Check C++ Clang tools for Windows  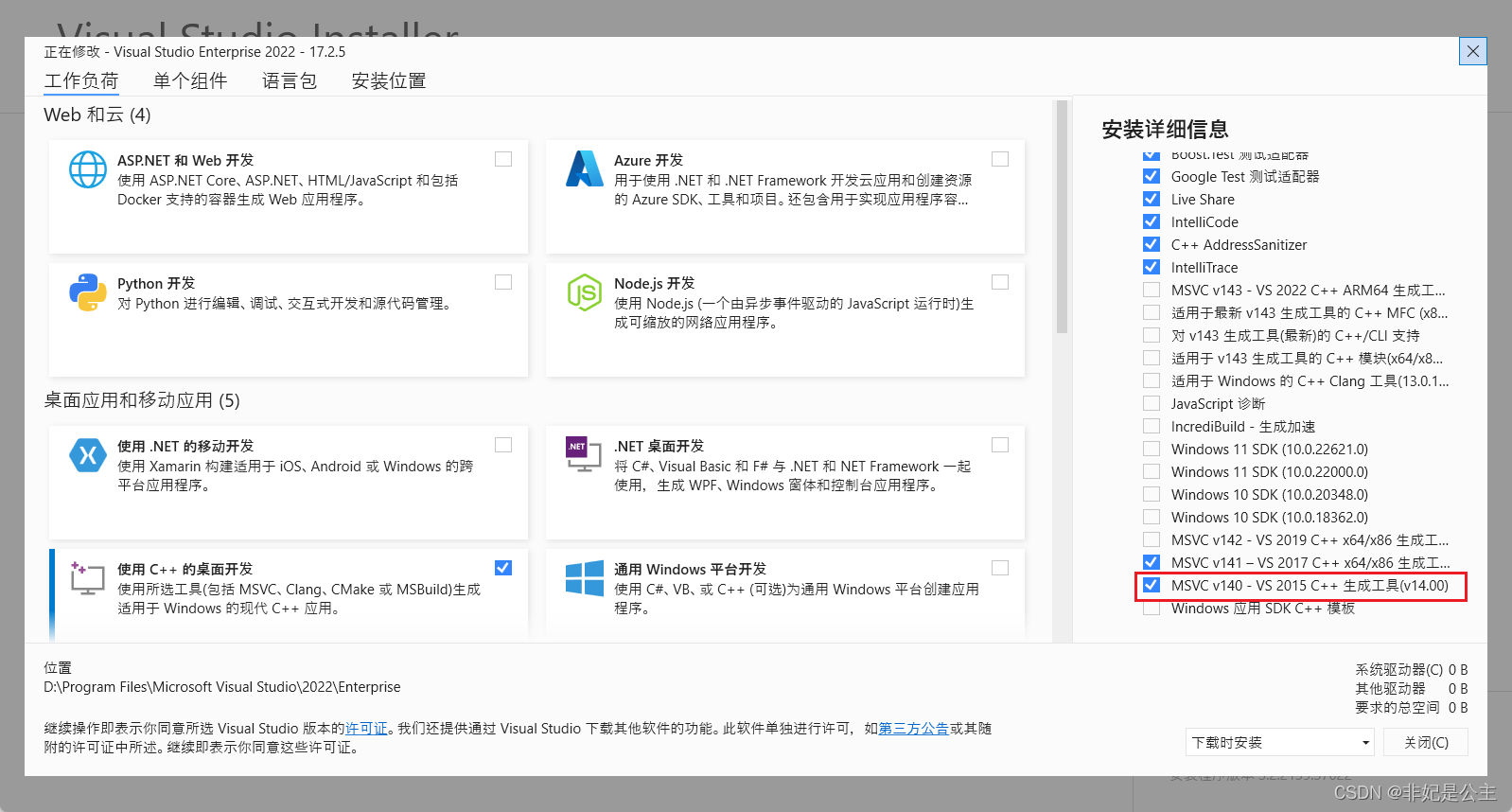[x=1152, y=380]
